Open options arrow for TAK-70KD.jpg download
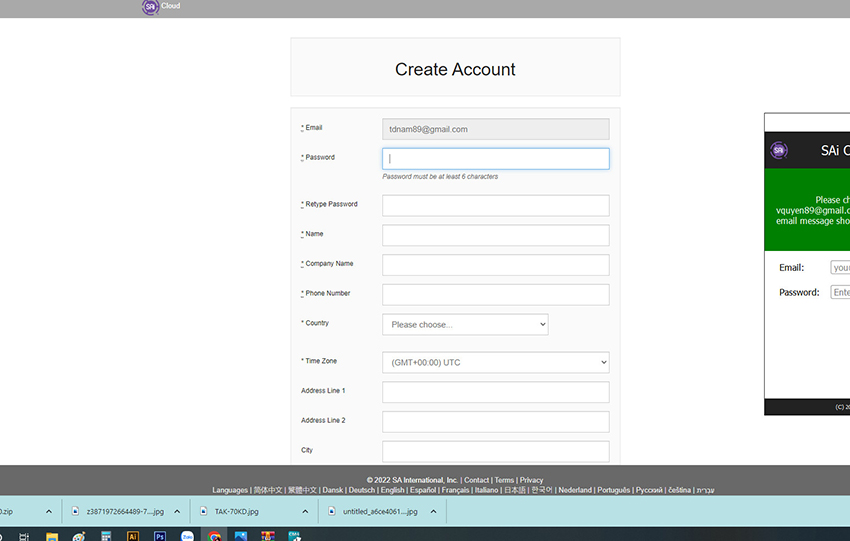 click(305, 511)
